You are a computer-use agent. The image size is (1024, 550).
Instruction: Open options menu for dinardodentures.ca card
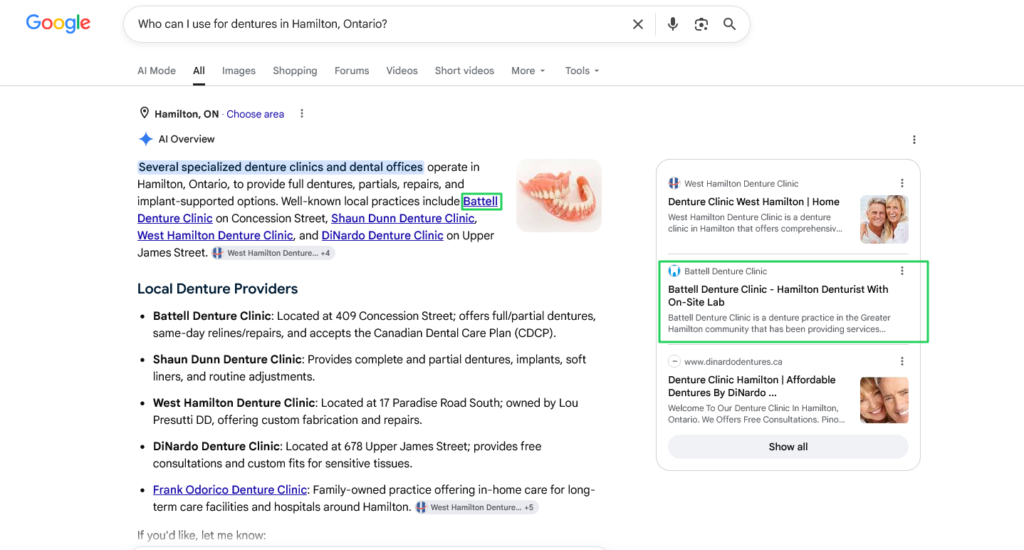click(x=902, y=361)
